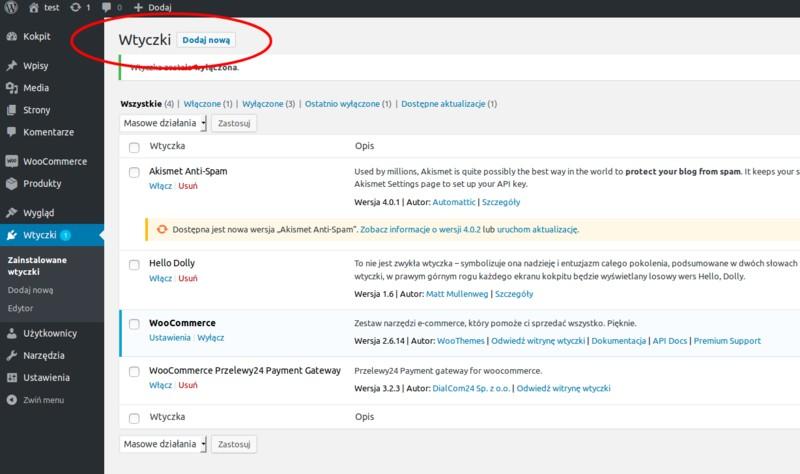Show Wszystkie plugins filter
Image resolution: width=800 pixels, height=474 pixels.
141,104
